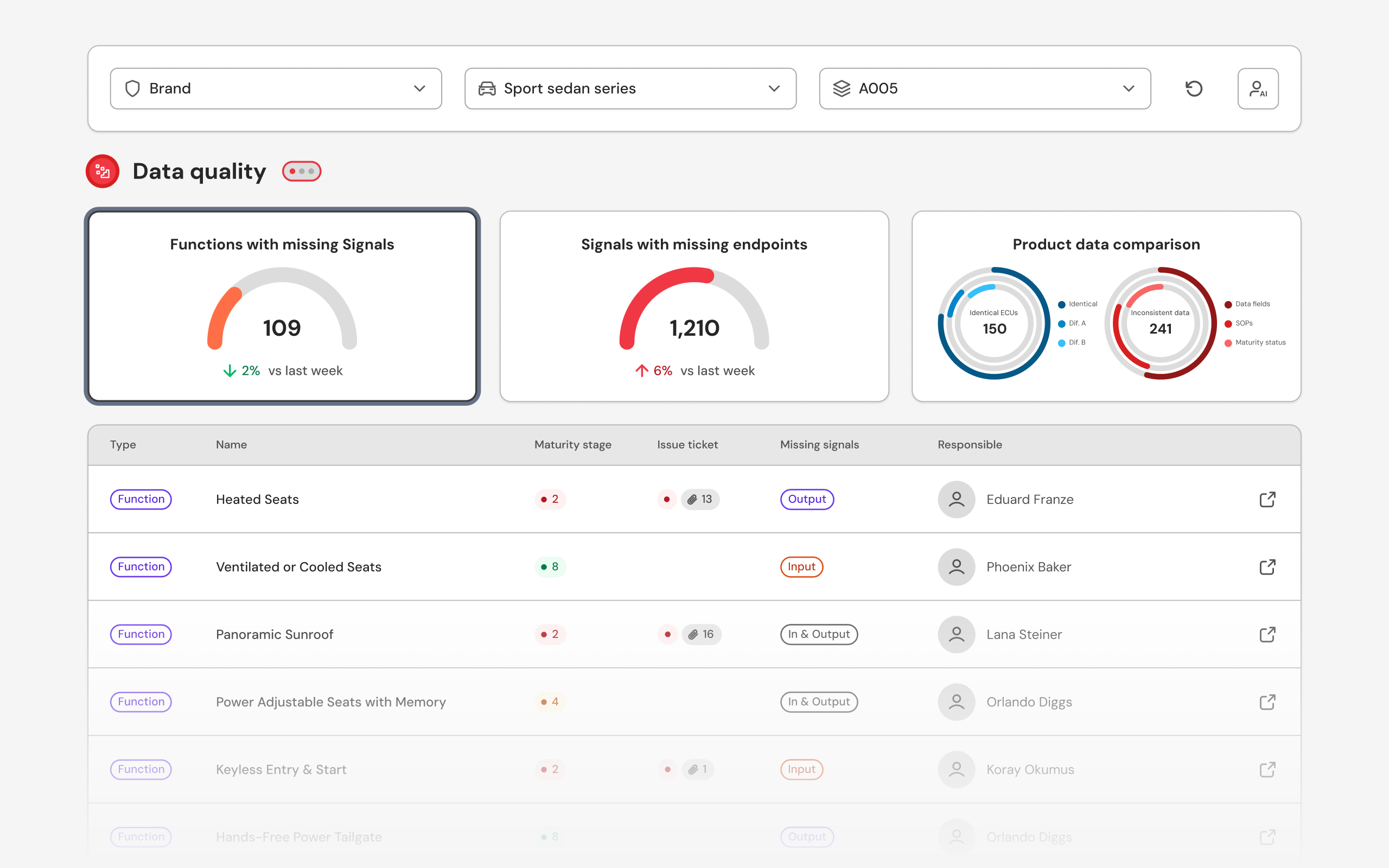Click Eduard Franze avatar icon

point(956,500)
